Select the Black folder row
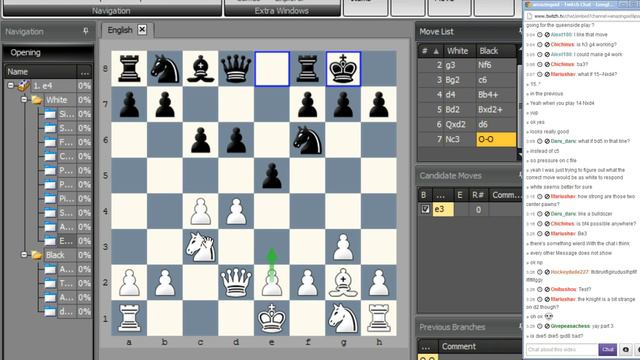Screen dimensions: 640x360 tap(55, 255)
